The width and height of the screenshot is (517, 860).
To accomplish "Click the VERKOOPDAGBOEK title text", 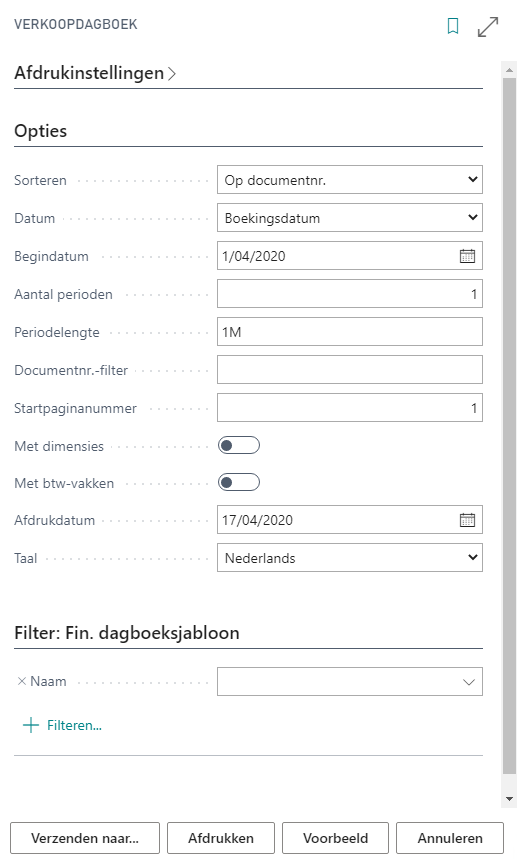I will coord(76,25).
